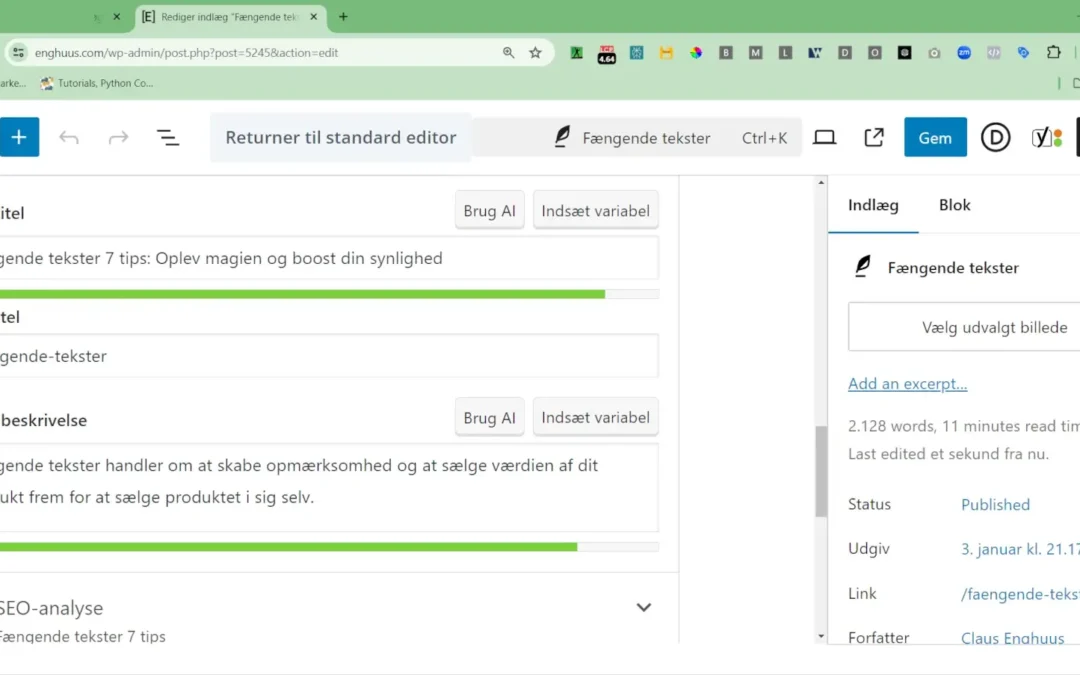Viewport: 1080px width, 675px height.
Task: Focus the slug field containing gende-tekster
Action: point(329,356)
